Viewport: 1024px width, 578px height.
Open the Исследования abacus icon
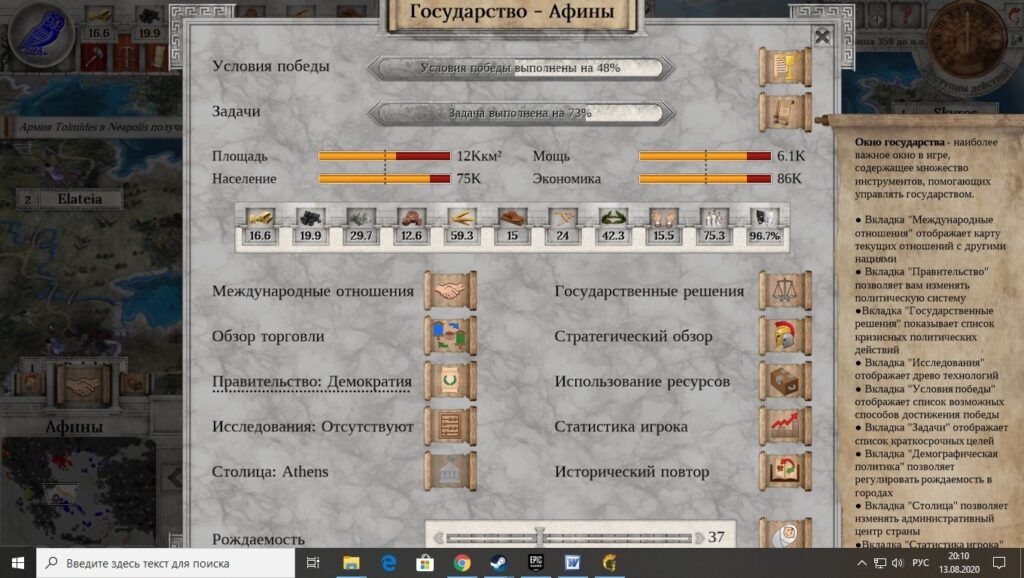[450, 426]
